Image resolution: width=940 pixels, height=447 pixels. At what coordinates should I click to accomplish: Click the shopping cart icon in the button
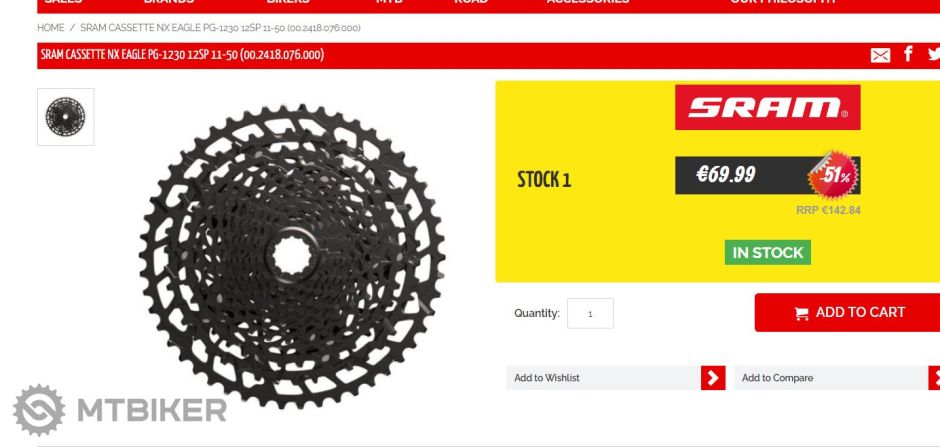coord(801,313)
